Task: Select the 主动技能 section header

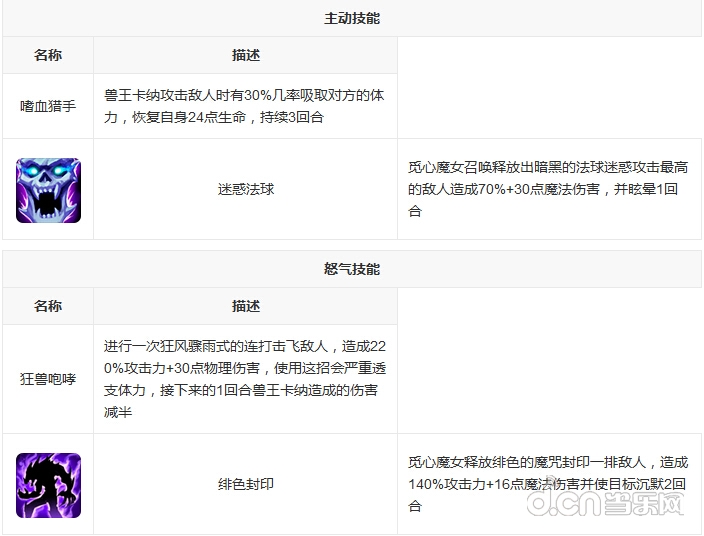Action: (352, 18)
